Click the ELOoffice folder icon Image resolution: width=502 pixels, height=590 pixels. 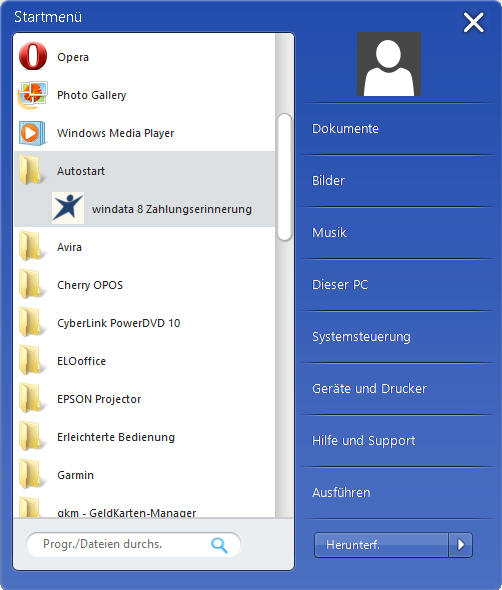(31, 360)
